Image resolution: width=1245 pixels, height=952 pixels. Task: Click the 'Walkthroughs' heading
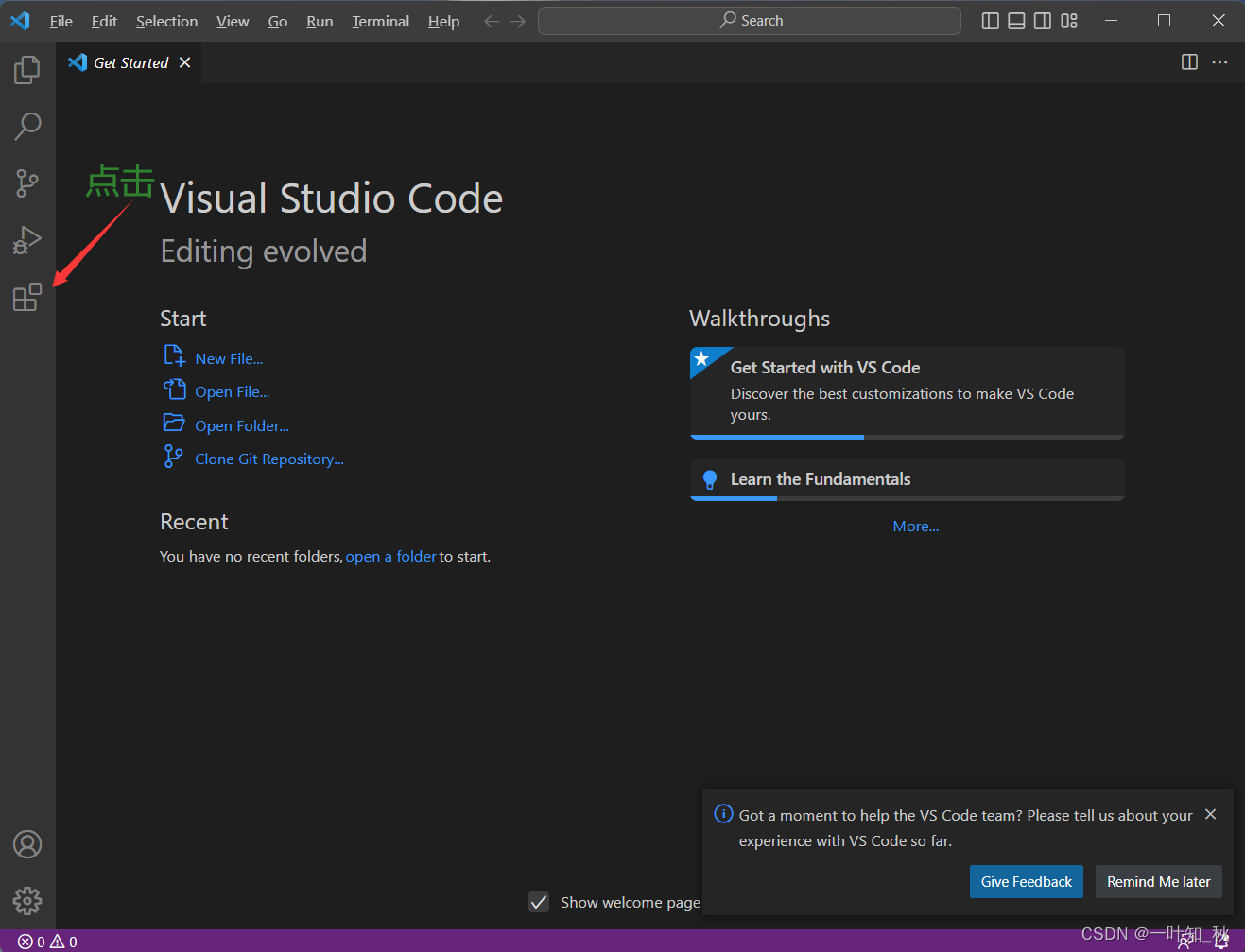[759, 319]
